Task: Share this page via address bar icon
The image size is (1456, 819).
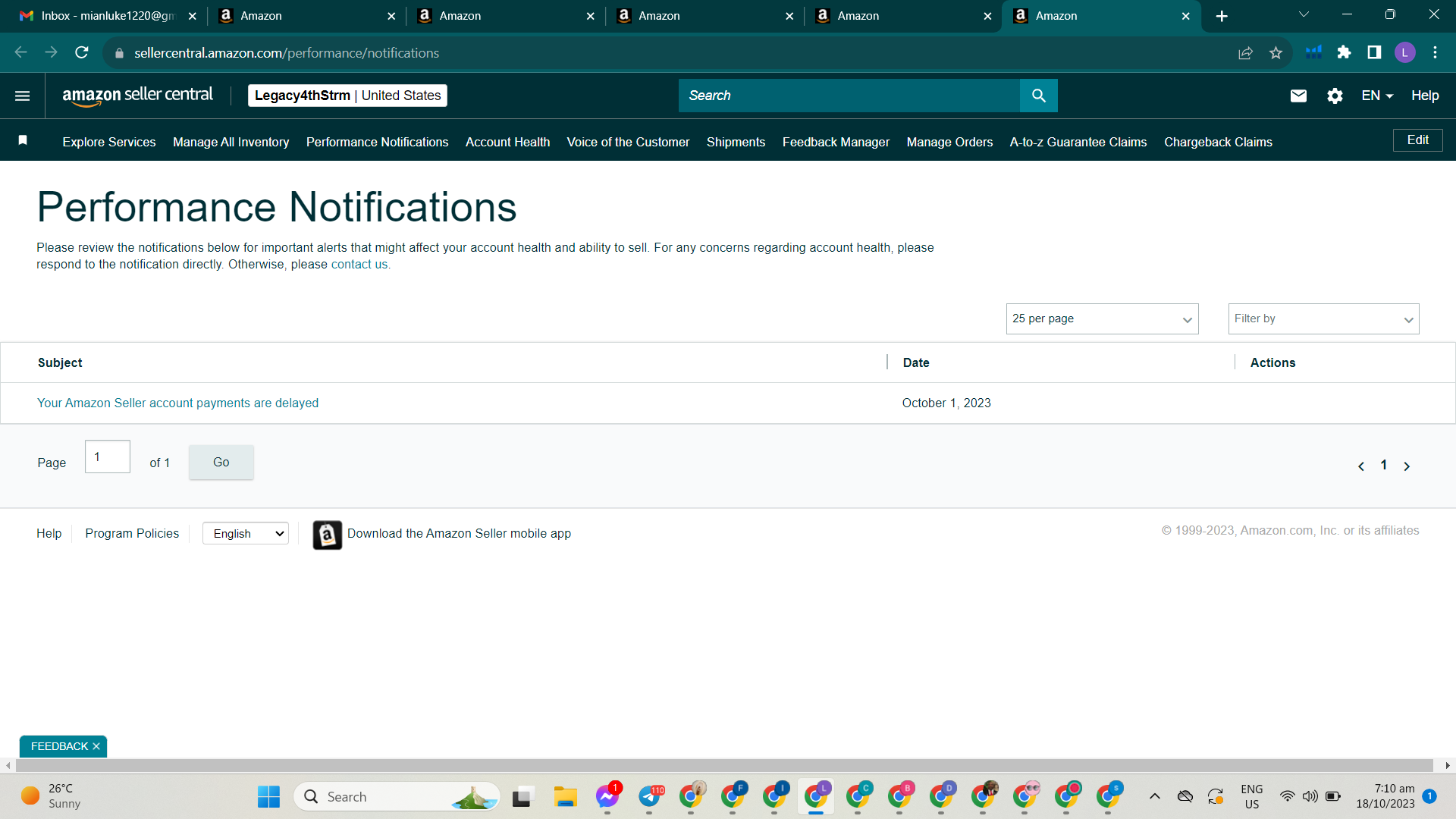Action: pos(1245,52)
